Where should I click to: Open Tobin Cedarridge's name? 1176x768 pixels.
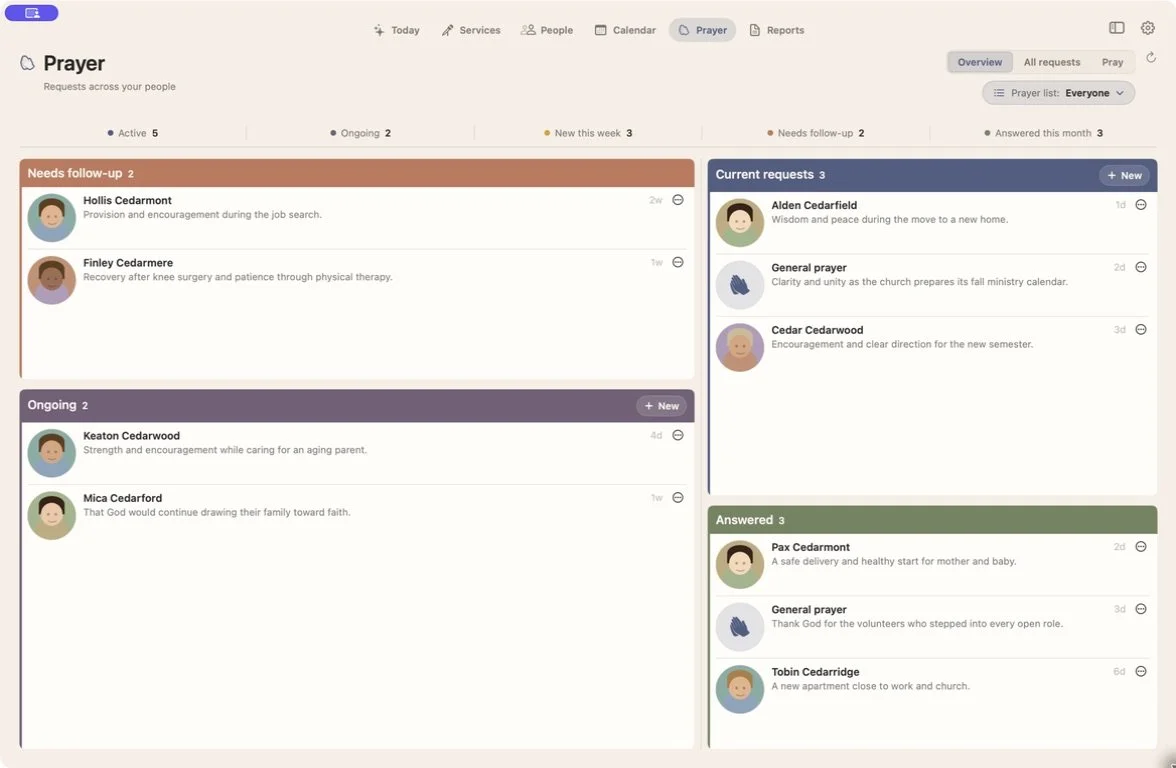pyautogui.click(x=815, y=672)
